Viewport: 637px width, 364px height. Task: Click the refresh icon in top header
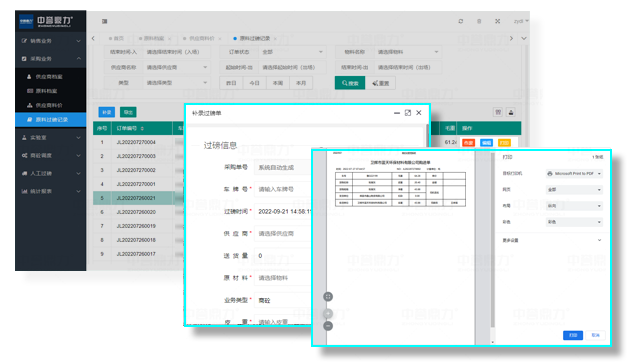[x=460, y=21]
